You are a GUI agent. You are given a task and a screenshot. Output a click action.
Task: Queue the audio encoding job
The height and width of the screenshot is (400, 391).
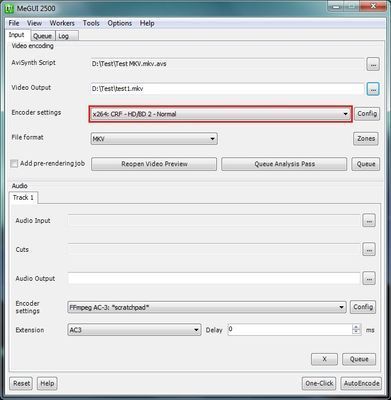click(359, 359)
